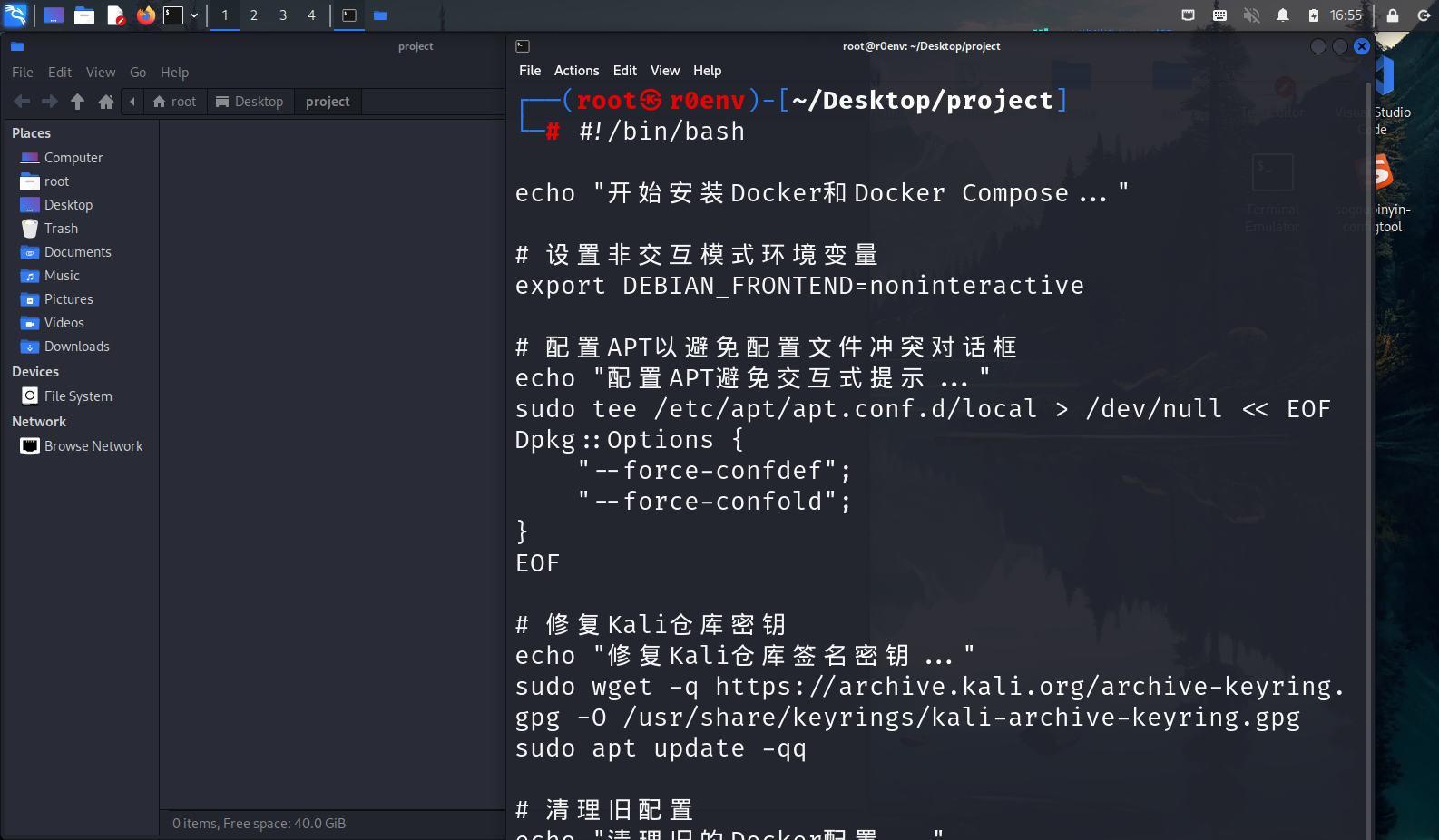Click the 'sudo apt update -qq' line

pyautogui.click(x=661, y=748)
